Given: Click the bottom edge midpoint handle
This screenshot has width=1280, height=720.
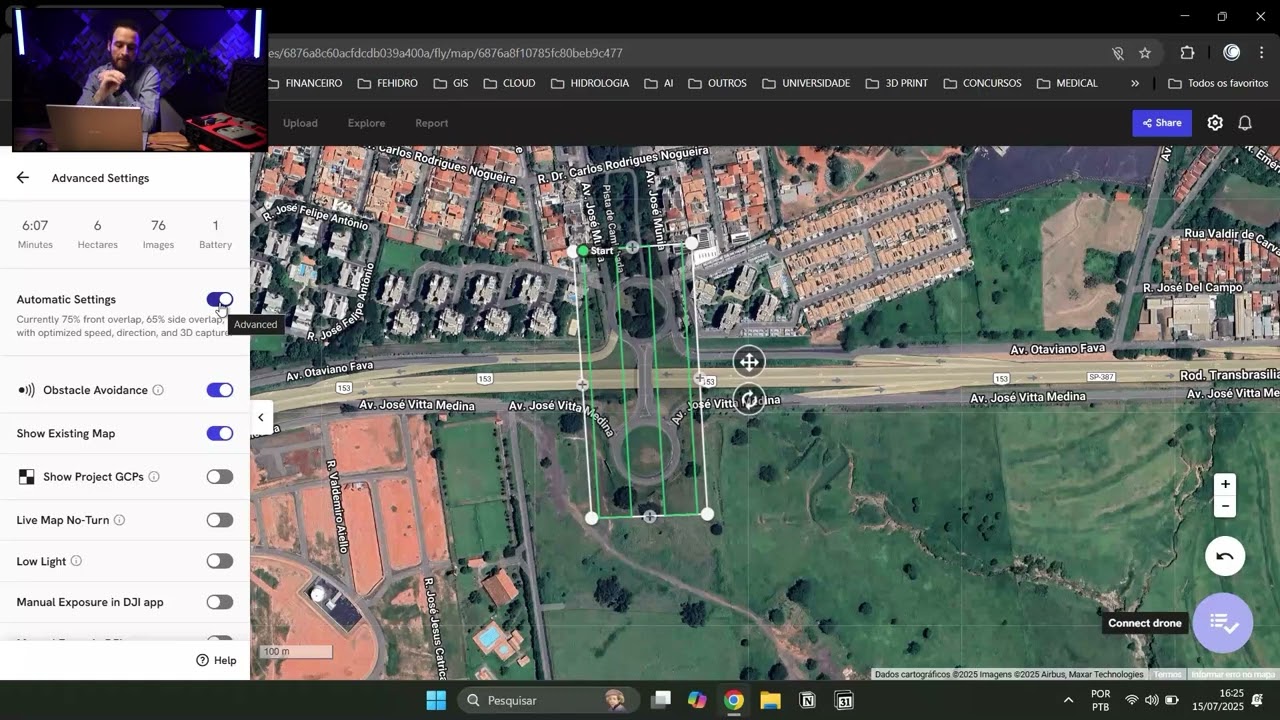Looking at the screenshot, I should point(650,517).
